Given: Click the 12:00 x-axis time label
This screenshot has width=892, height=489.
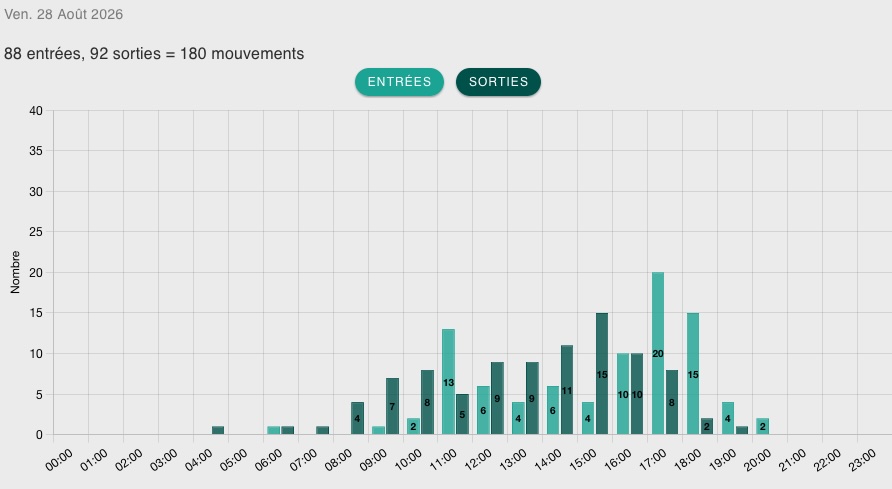Looking at the screenshot, I should [x=478, y=459].
